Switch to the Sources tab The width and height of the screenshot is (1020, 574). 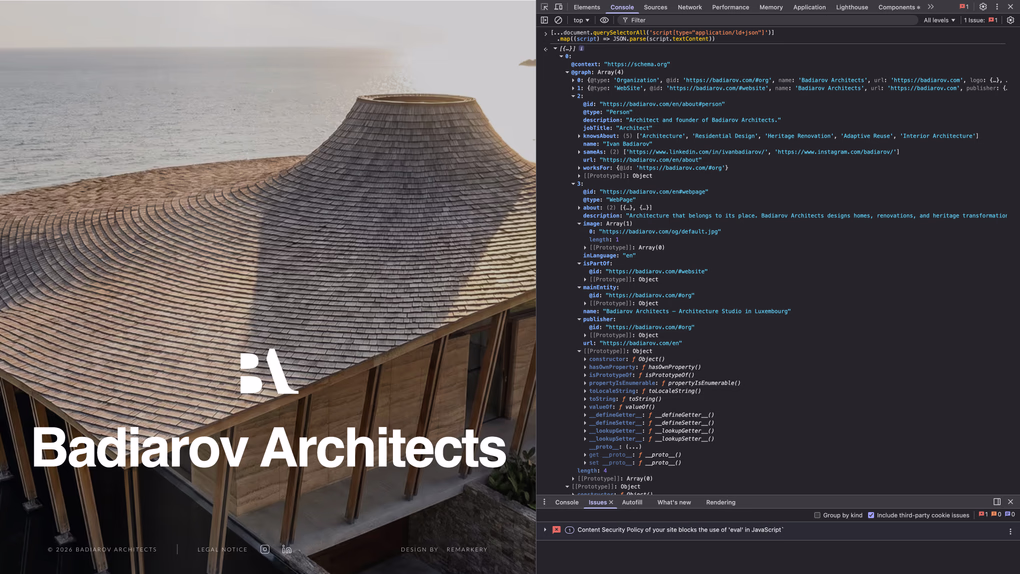tap(655, 7)
